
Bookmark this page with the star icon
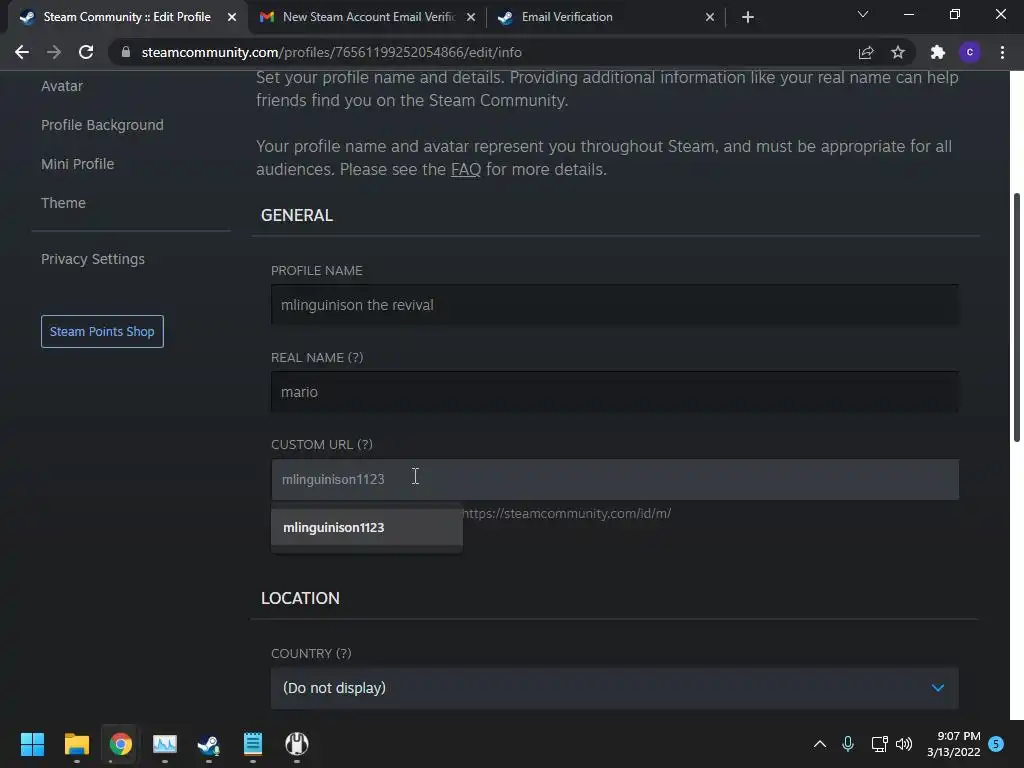click(x=898, y=52)
